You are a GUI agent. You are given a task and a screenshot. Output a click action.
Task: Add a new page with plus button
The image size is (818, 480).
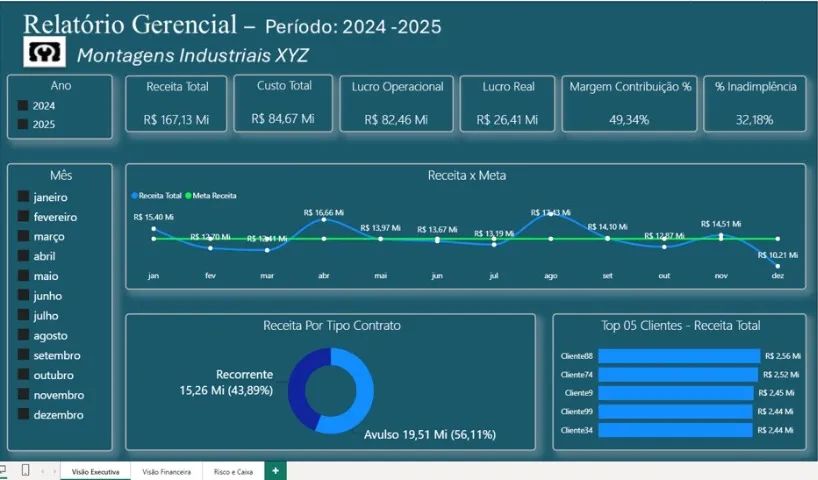275,471
